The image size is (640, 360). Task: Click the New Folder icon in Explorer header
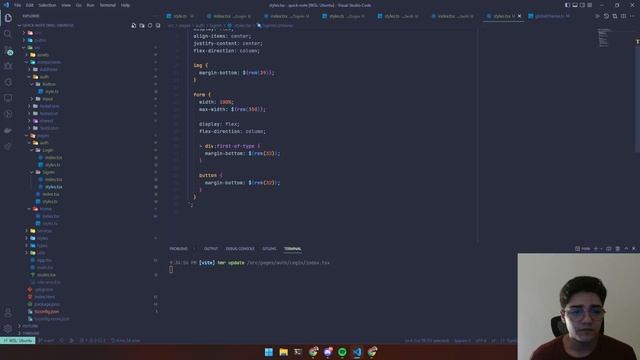point(142,25)
